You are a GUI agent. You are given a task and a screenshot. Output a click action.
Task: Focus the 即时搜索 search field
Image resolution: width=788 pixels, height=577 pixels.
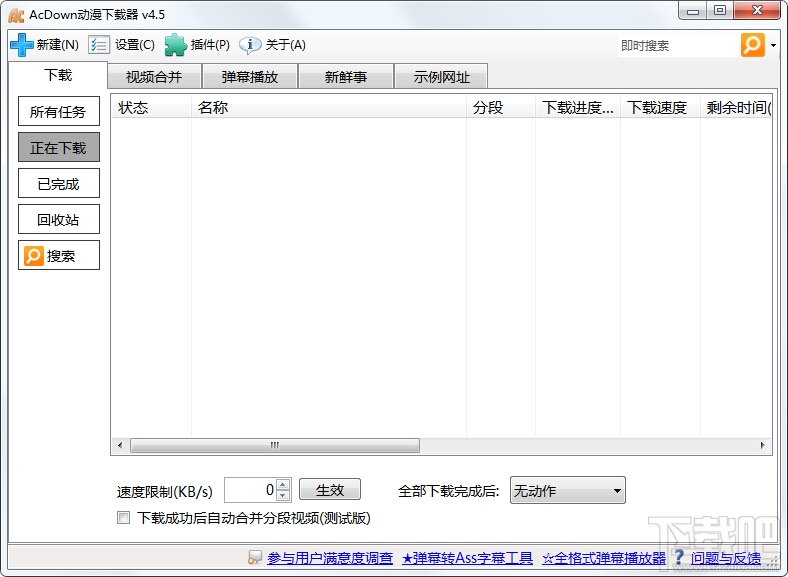(x=677, y=46)
